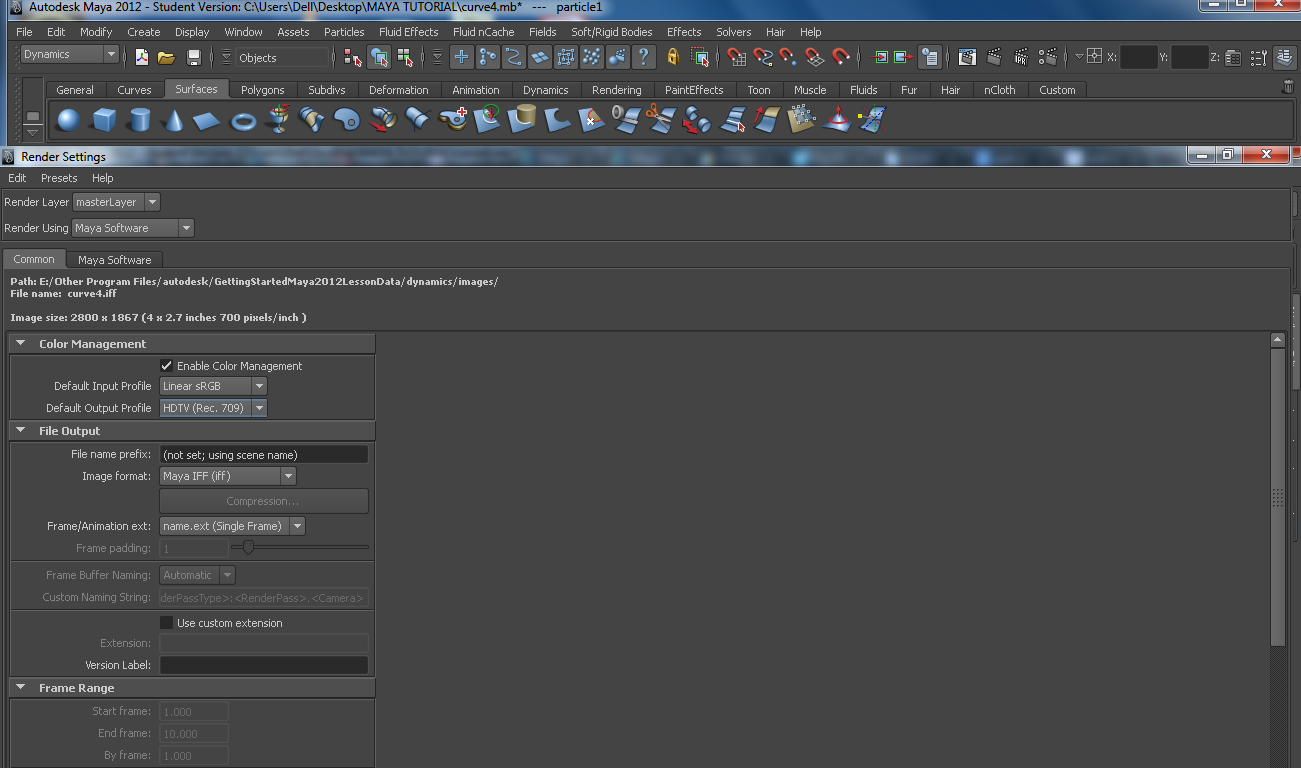1301x768 pixels.
Task: Open the Soft/Rigid Bodies menu
Action: [x=612, y=32]
